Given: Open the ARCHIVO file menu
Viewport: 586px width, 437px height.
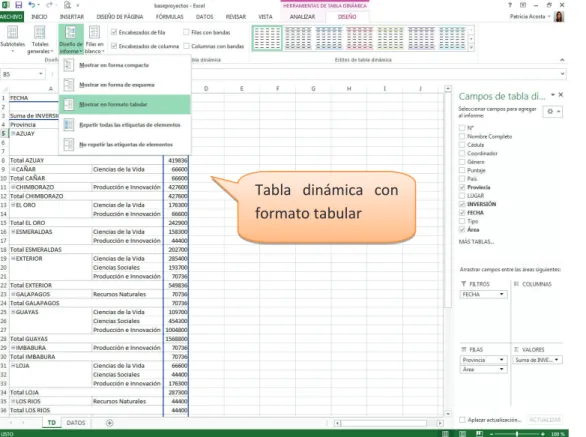Looking at the screenshot, I should pyautogui.click(x=12, y=17).
